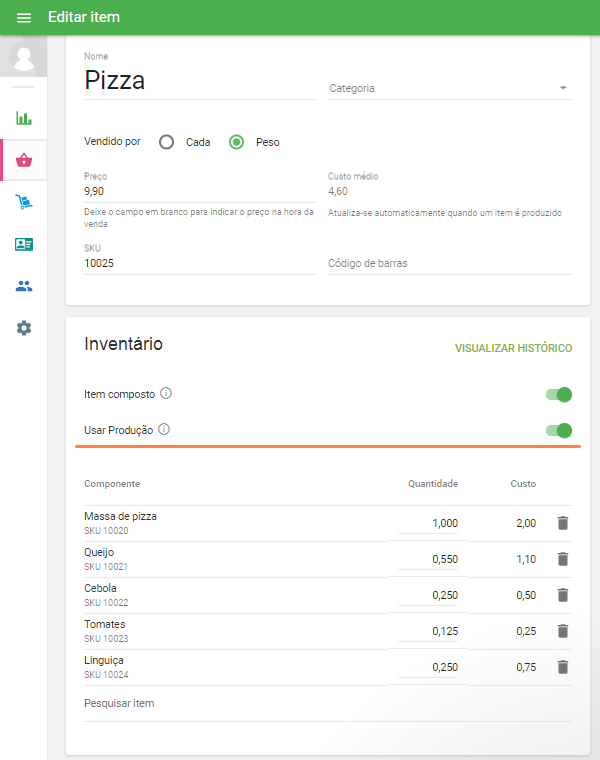This screenshot has width=600, height=760.
Task: Remove the Linguiça component with trash icon
Action: [x=562, y=667]
